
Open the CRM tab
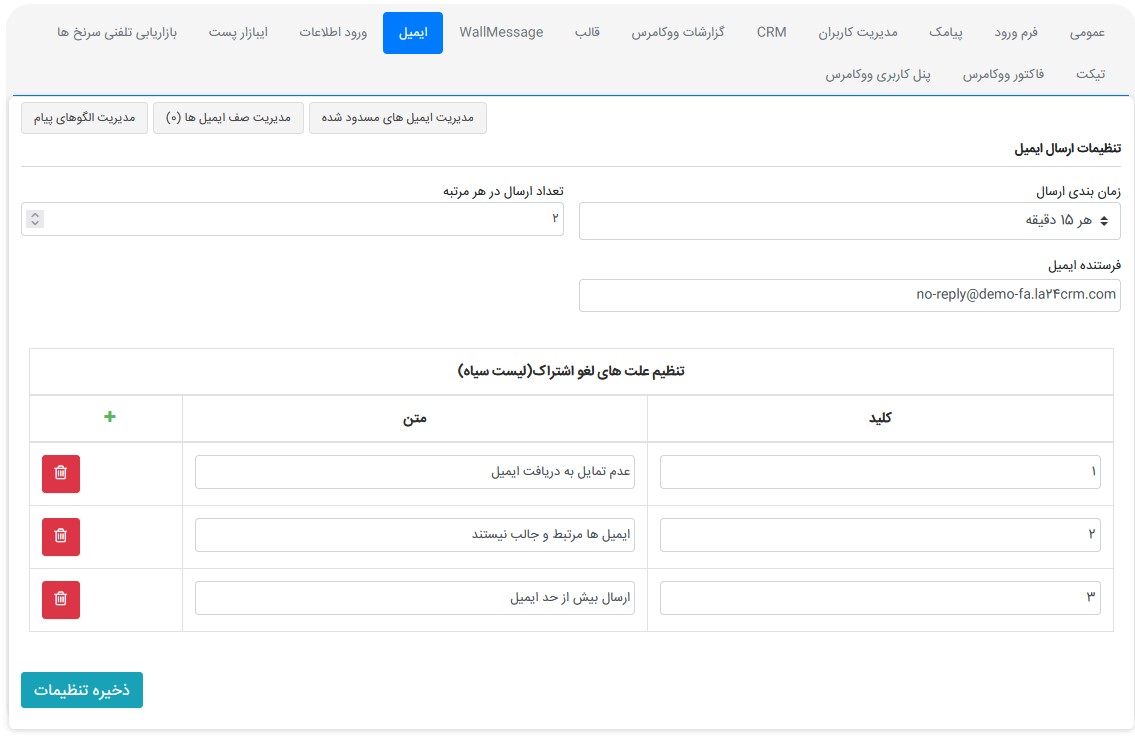tap(771, 33)
